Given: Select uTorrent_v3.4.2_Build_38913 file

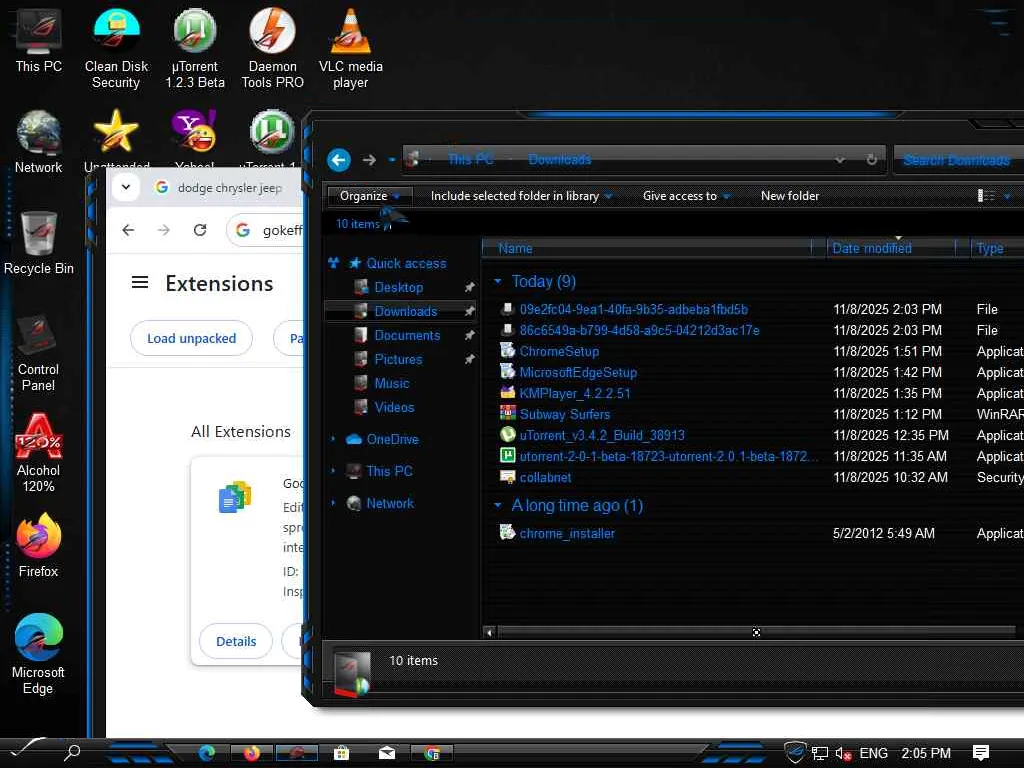Looking at the screenshot, I should tap(601, 435).
